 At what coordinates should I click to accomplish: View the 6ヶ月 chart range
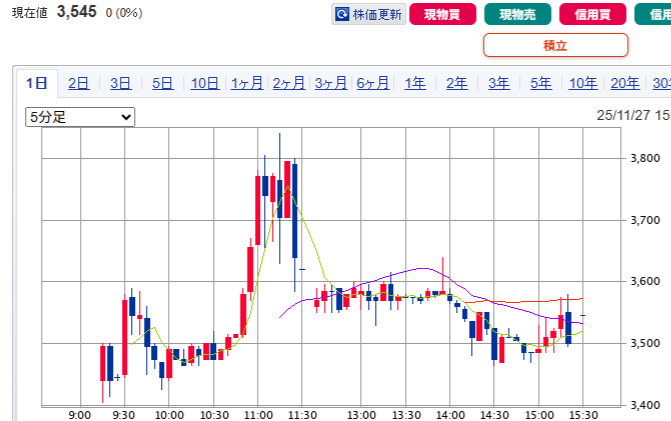pyautogui.click(x=373, y=83)
